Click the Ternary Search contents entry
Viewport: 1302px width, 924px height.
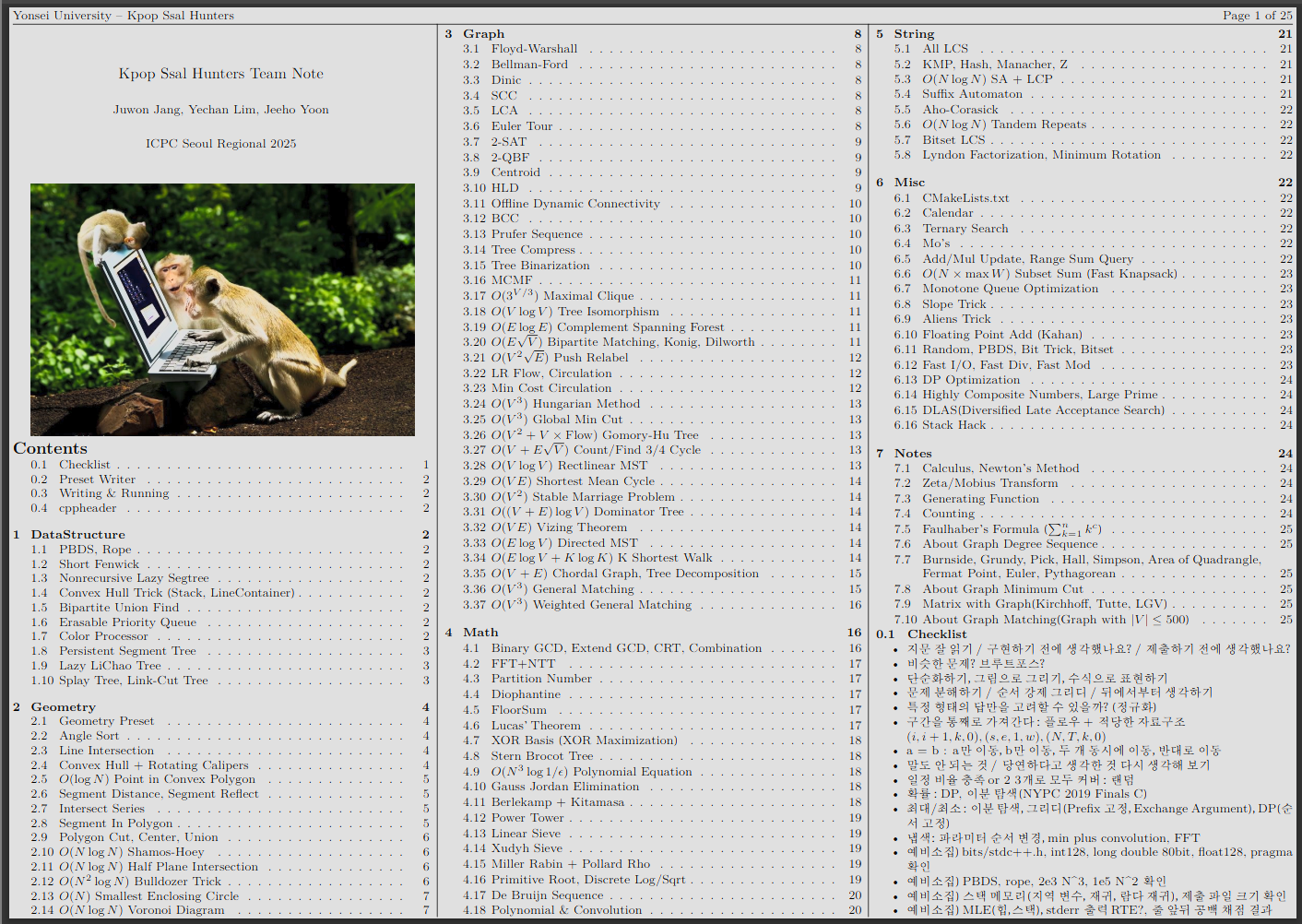pyautogui.click(x=965, y=229)
